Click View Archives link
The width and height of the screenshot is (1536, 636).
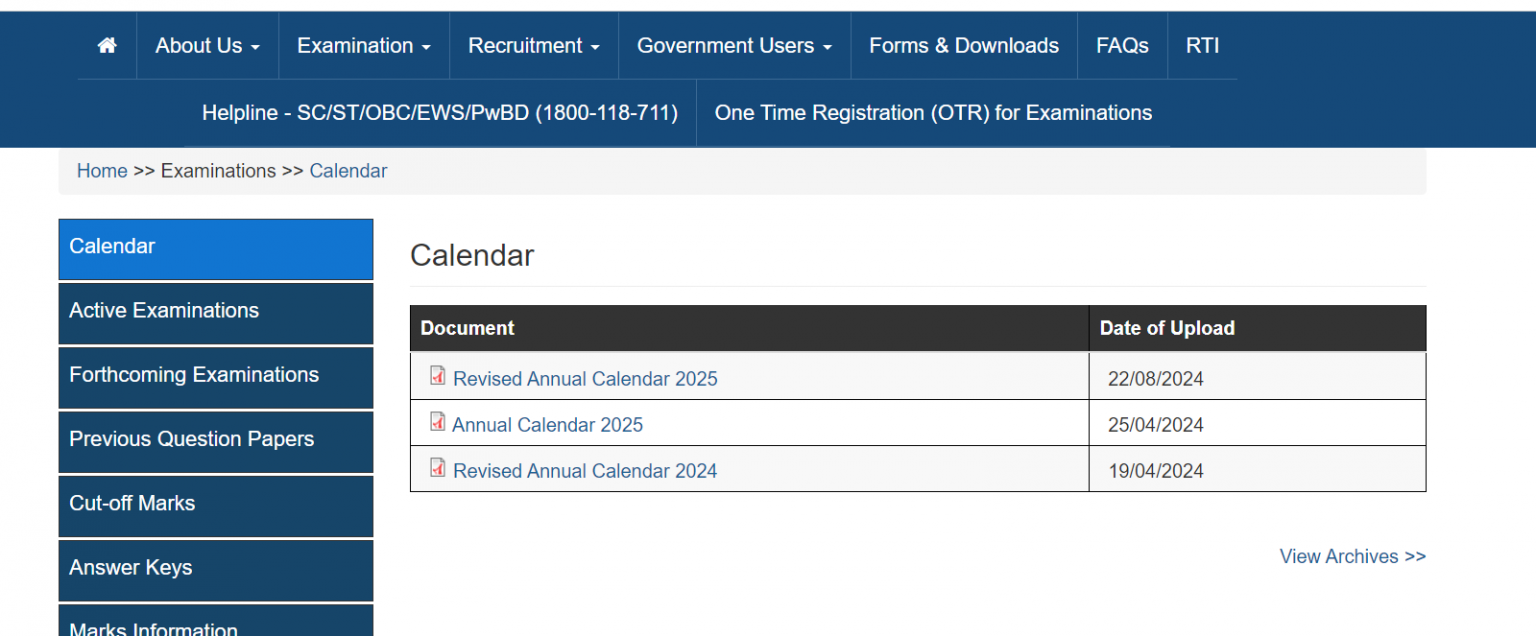(x=1352, y=556)
